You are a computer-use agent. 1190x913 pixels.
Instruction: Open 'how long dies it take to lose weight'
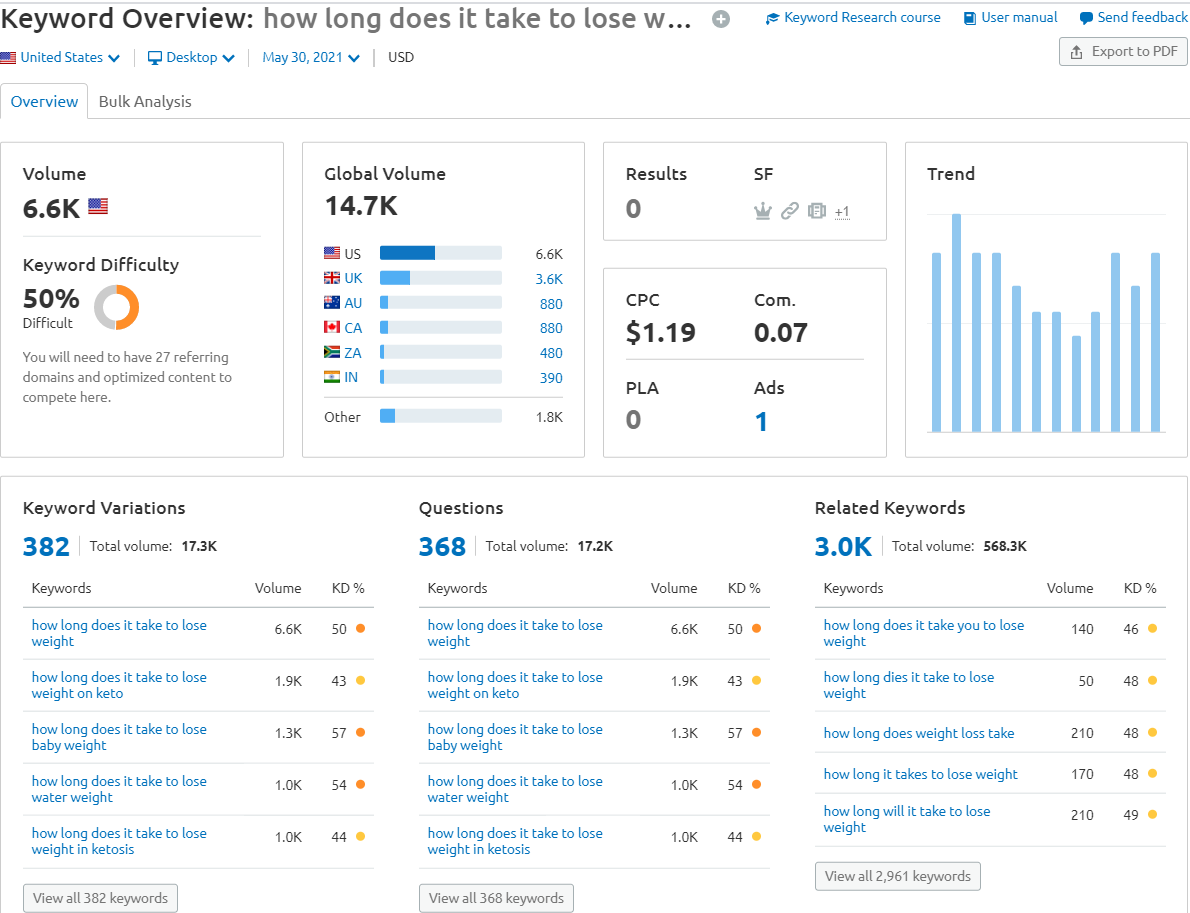tap(908, 685)
